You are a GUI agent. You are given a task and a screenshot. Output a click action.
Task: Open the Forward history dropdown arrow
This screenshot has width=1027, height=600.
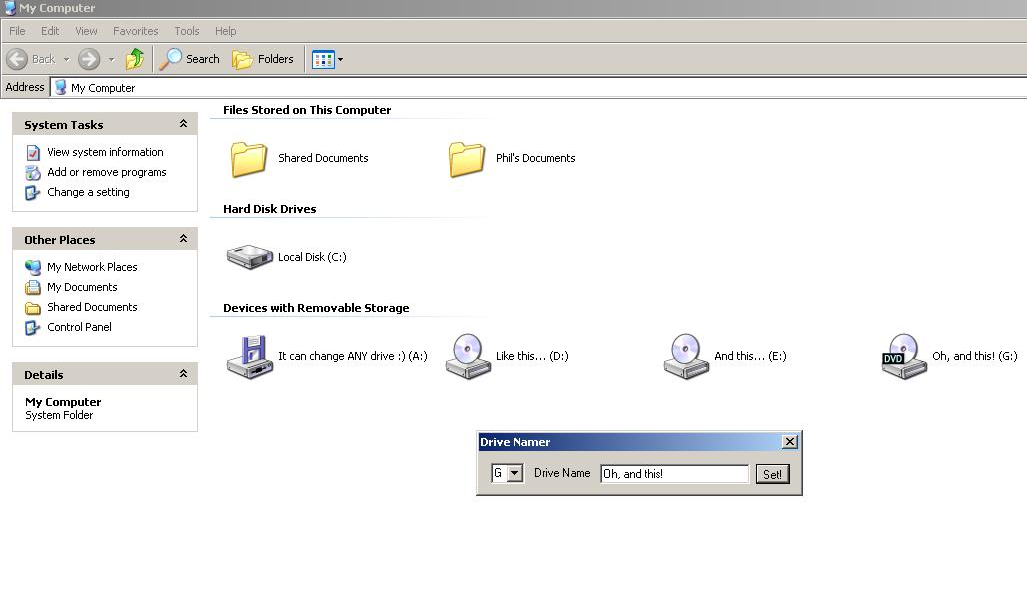(111, 60)
